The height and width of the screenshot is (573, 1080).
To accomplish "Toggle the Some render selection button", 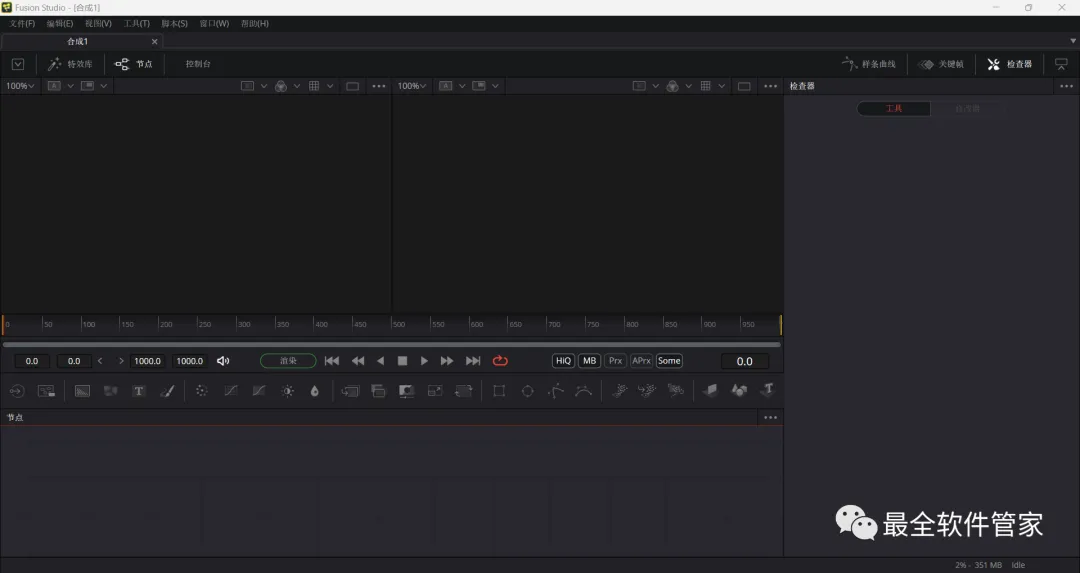I will point(669,361).
